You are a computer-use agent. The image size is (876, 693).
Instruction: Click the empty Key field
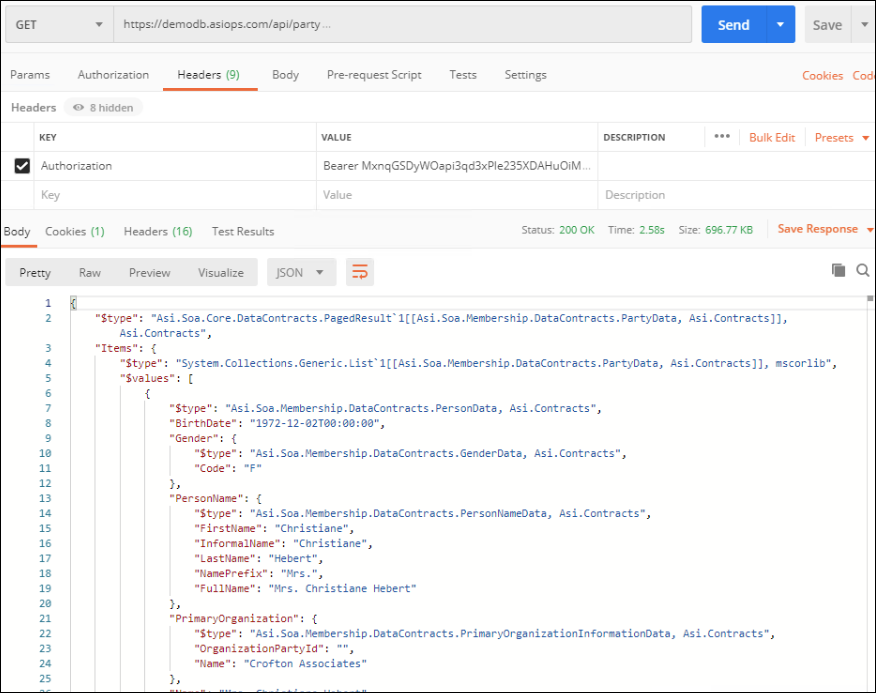[x=175, y=195]
